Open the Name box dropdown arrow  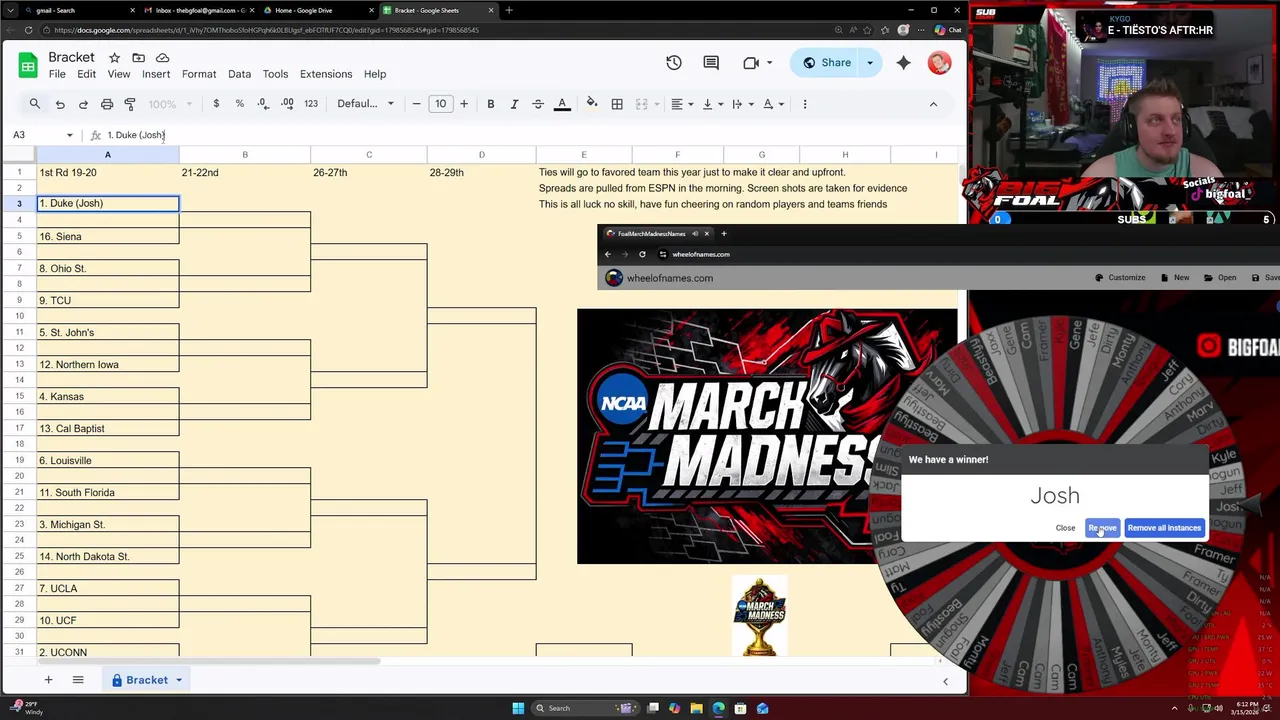69,135
